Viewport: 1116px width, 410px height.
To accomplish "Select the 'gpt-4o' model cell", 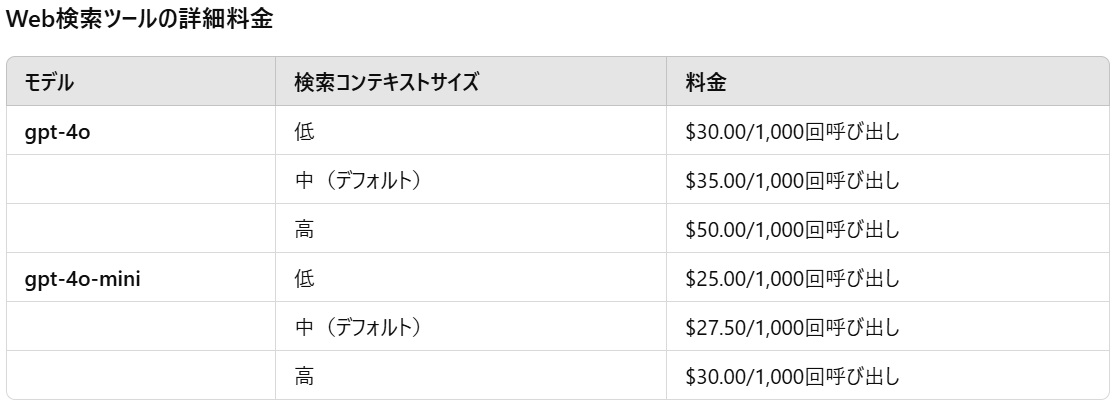I will 58,133.
